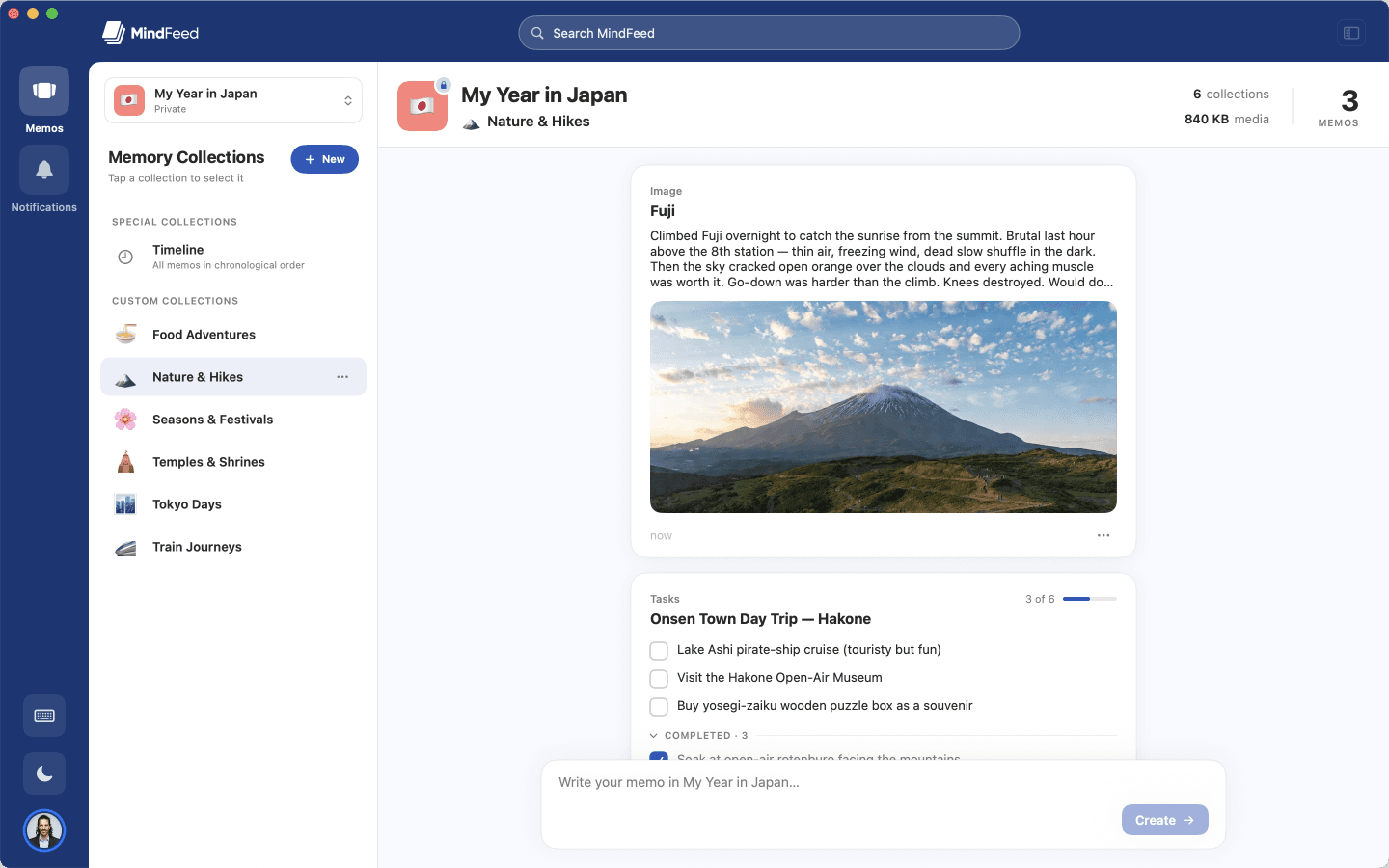Open the more options for Nature & Hikes

(x=342, y=377)
